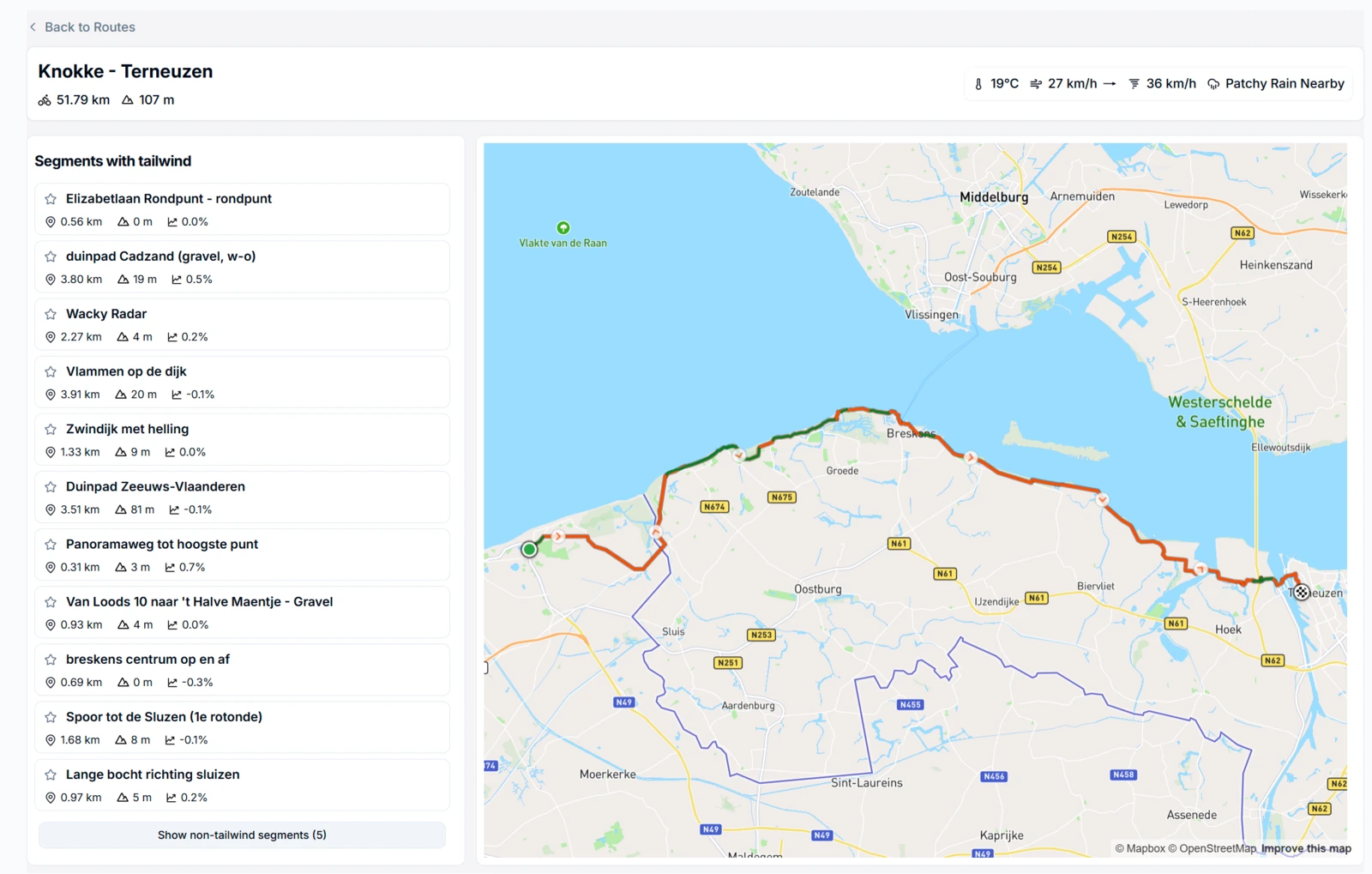Image resolution: width=1372 pixels, height=874 pixels.
Task: Click gradient icon beside -0.3%
Action: (172, 683)
